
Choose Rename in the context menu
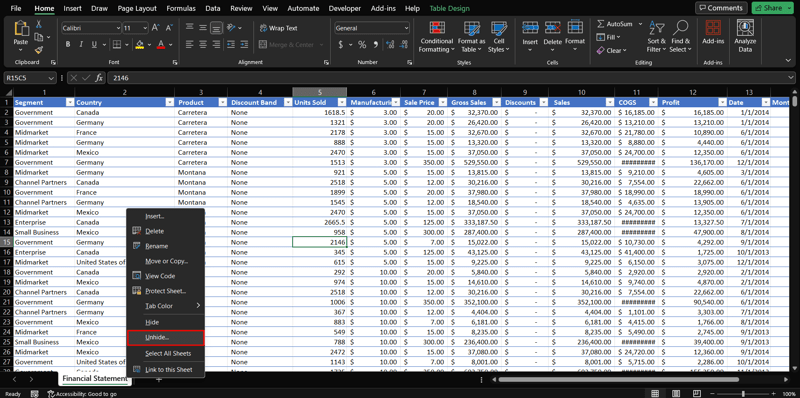166,246
